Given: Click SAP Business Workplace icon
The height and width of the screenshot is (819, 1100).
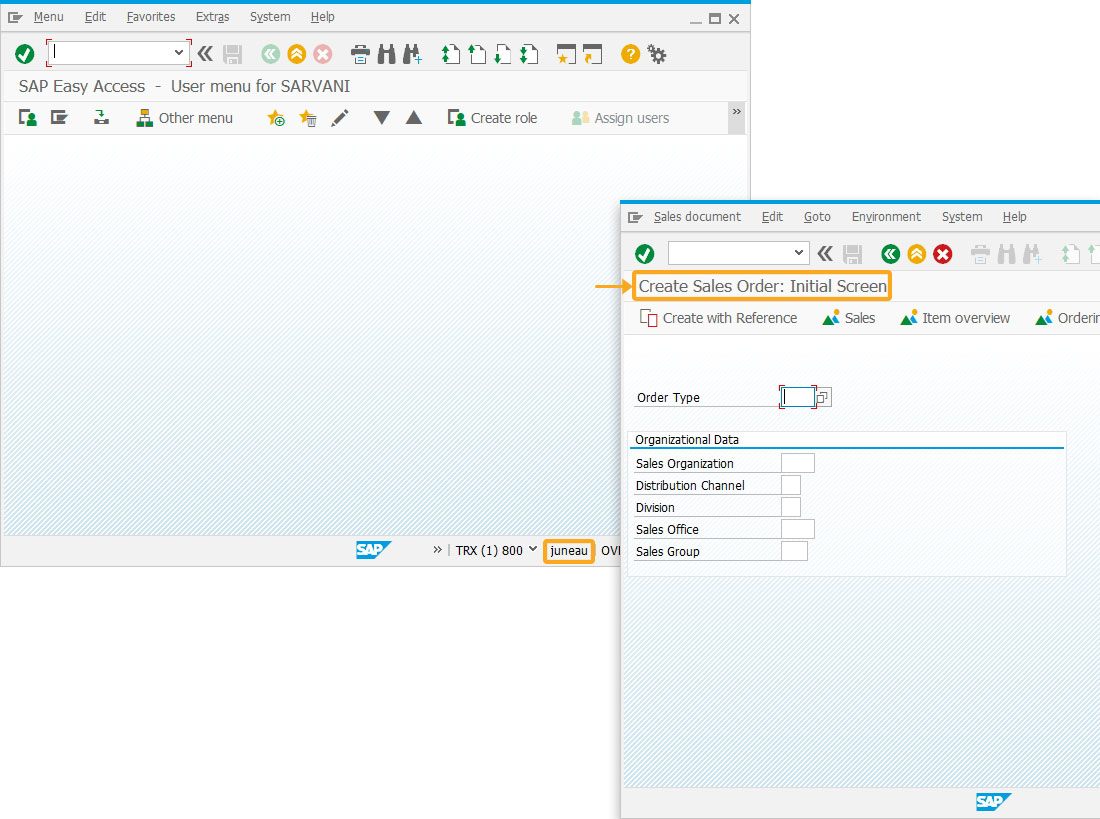Looking at the screenshot, I should pyautogui.click(x=102, y=118).
